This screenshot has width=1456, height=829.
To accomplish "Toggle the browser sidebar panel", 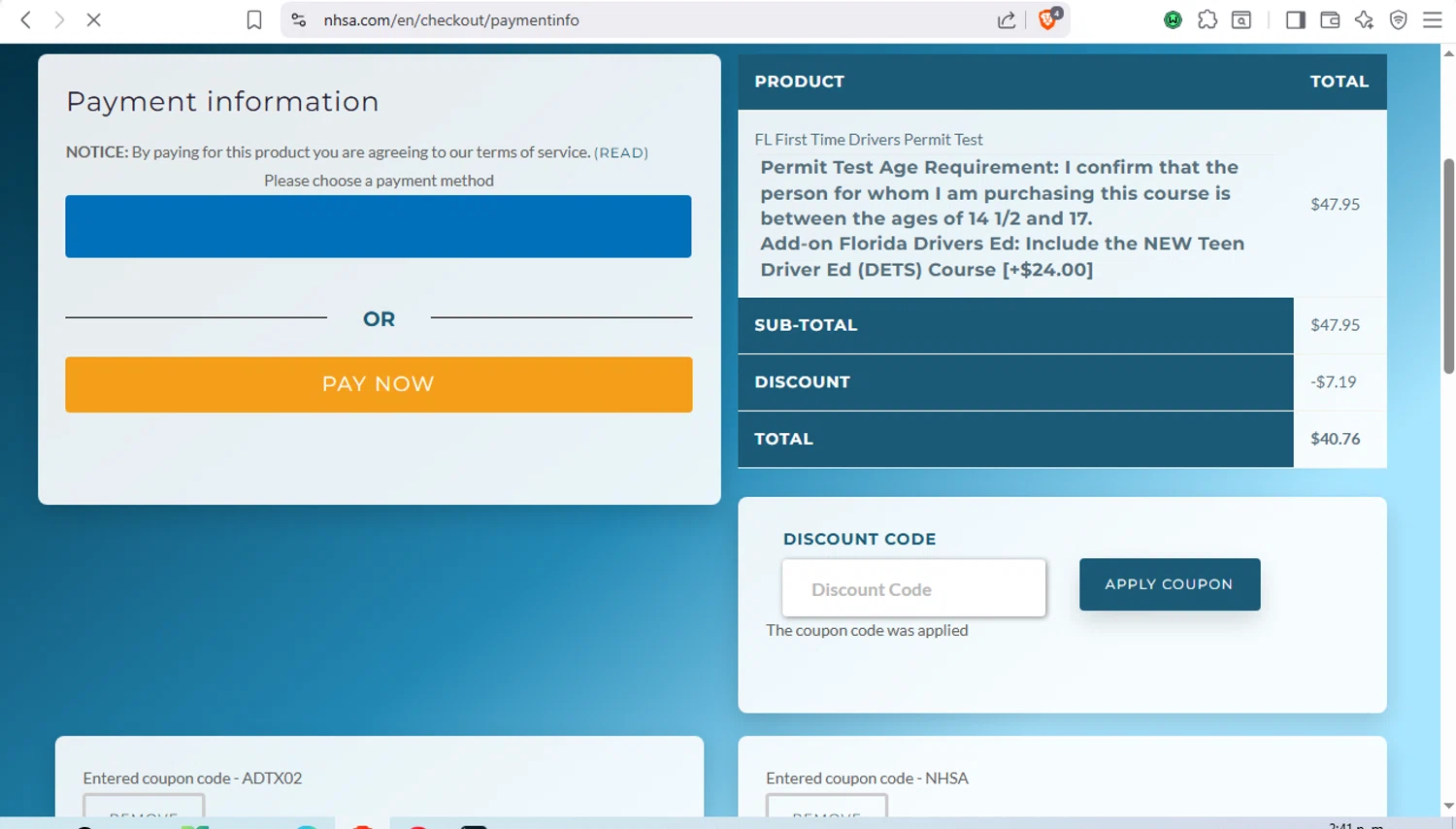I will tap(1296, 19).
